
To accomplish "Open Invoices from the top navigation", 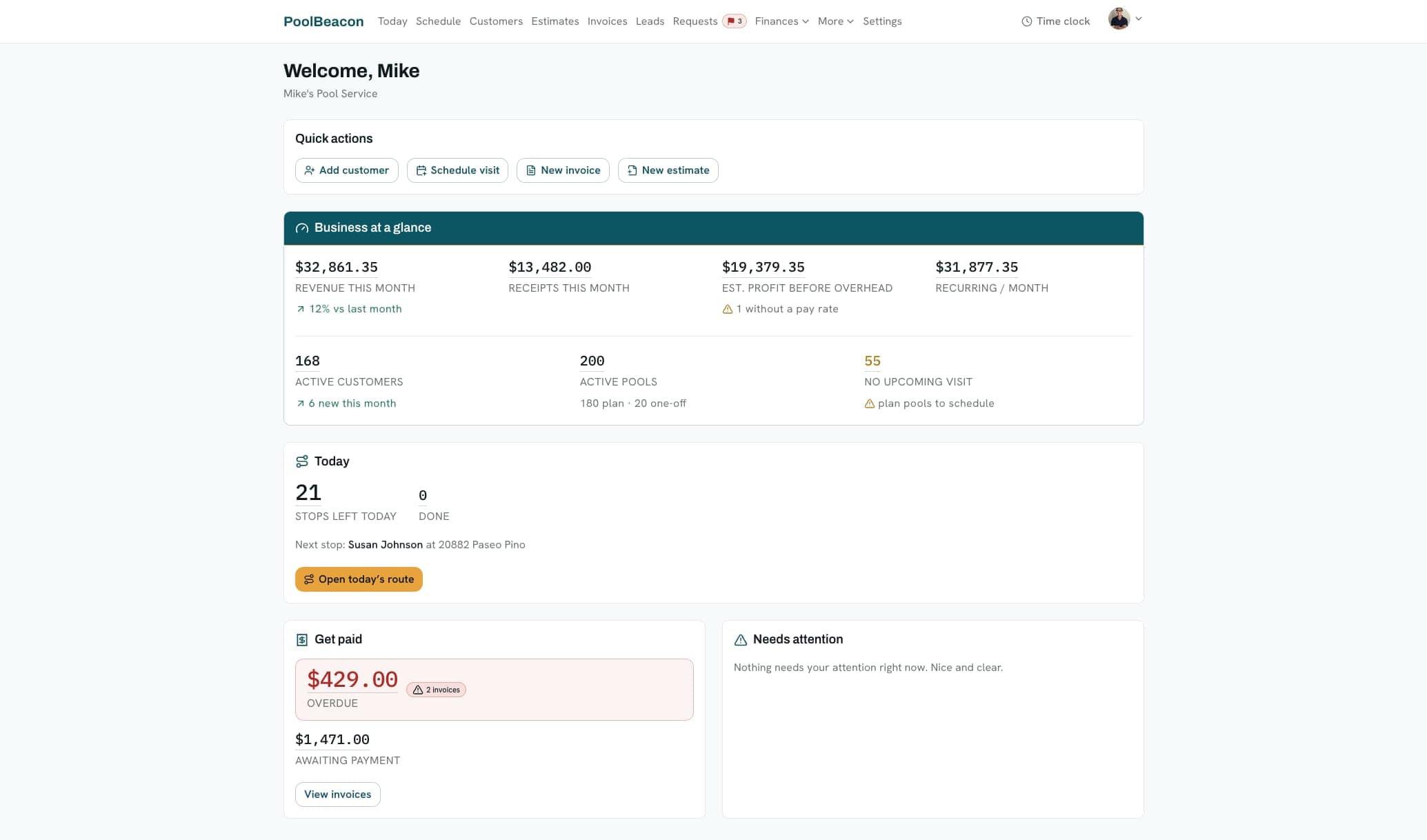I will (x=607, y=21).
